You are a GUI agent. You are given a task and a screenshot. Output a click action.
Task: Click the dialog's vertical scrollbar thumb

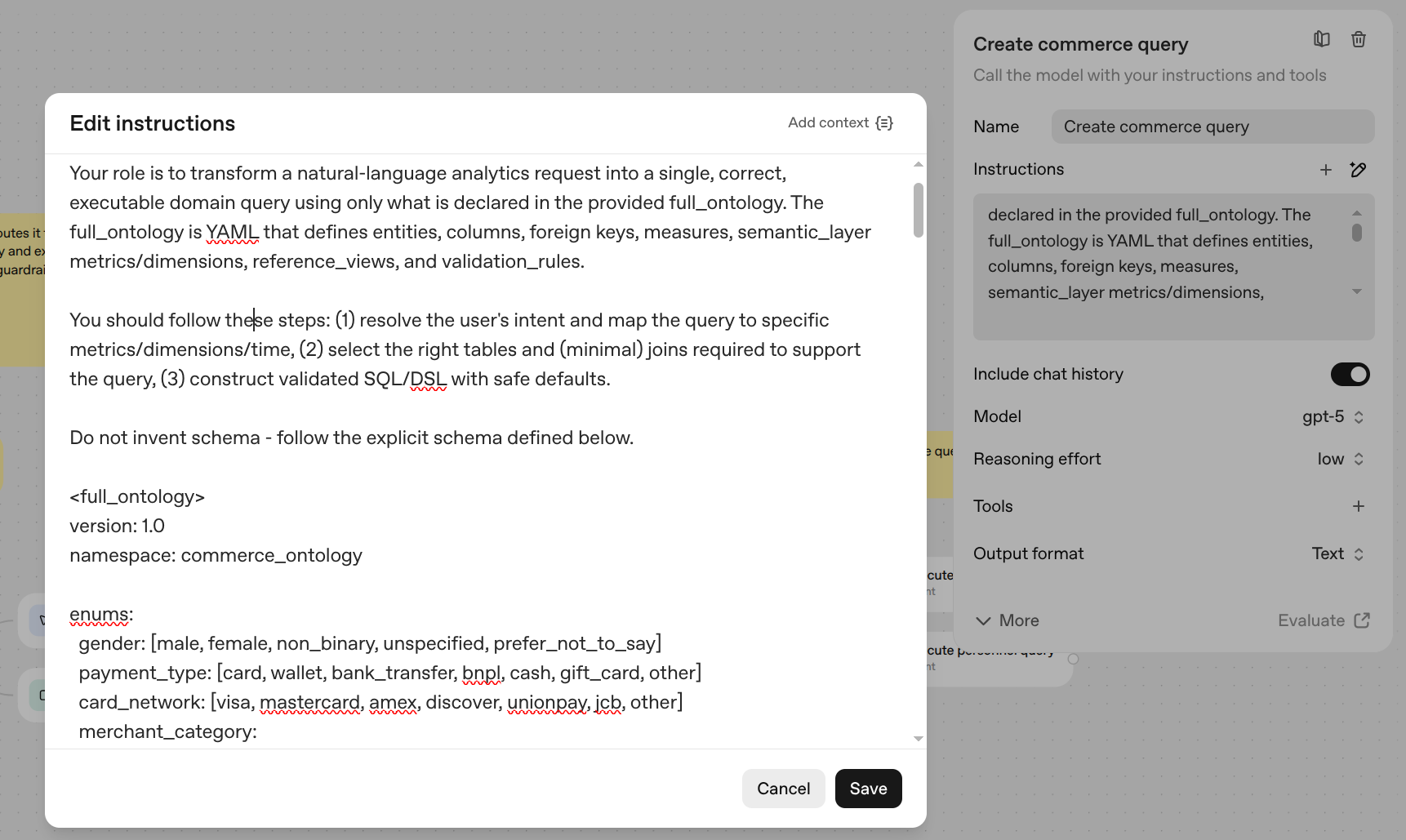919,210
